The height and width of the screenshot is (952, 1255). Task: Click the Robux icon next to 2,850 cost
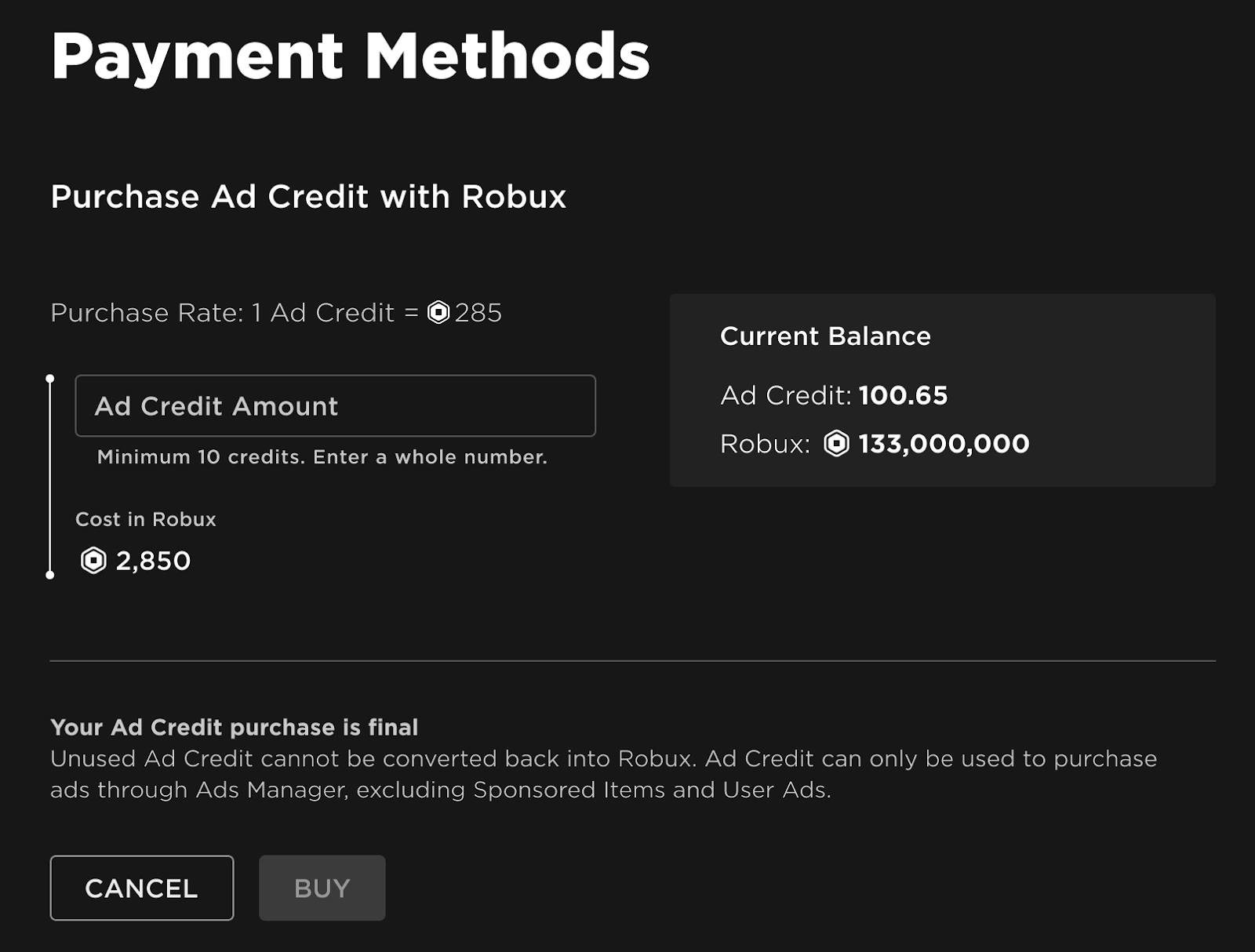[x=93, y=561]
